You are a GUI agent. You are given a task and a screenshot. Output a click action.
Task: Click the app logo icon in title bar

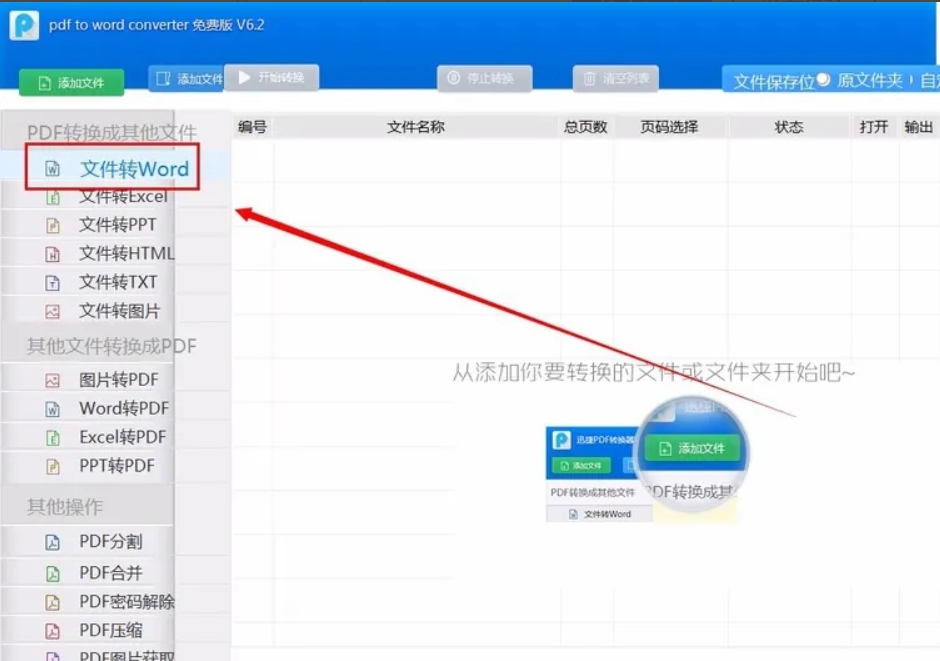24,25
